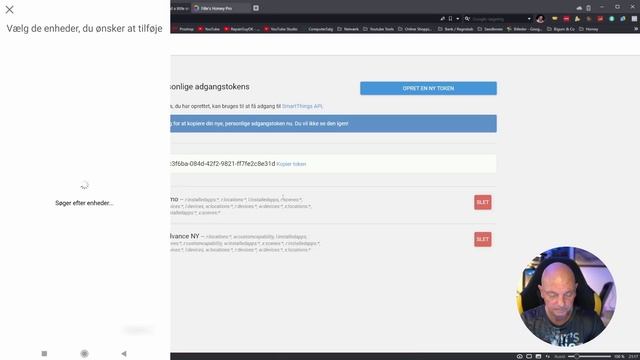Open the Netværk bookmark folder
The width and height of the screenshot is (640, 360).
348,29
